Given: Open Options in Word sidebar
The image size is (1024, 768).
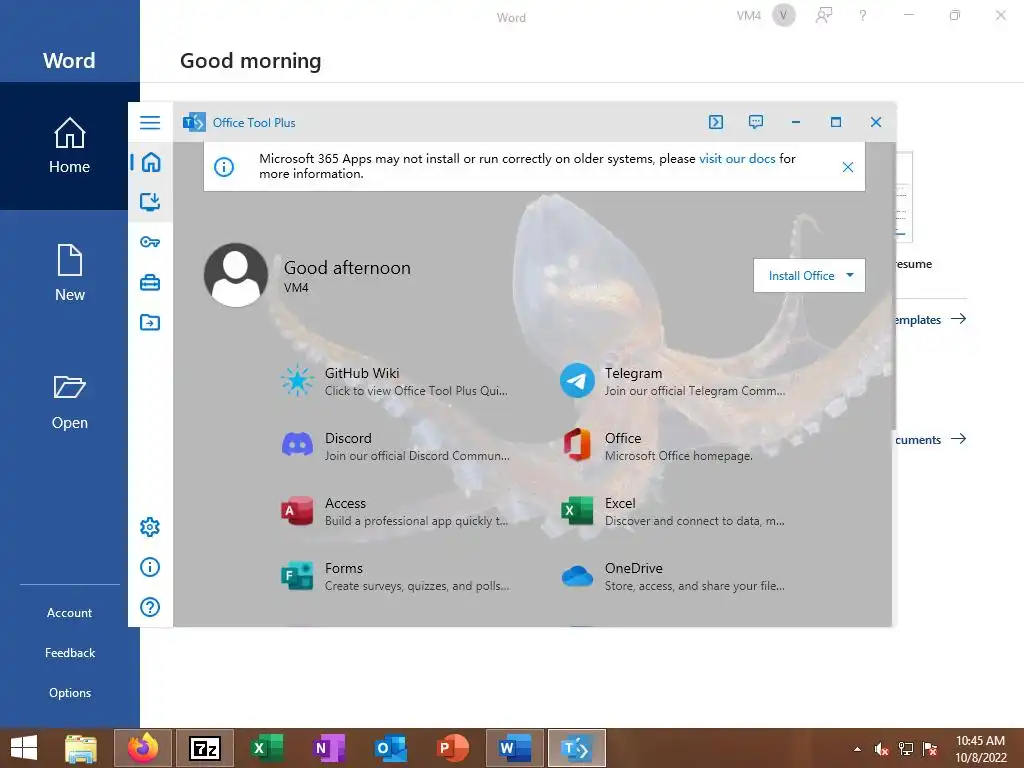Looking at the screenshot, I should click(69, 693).
